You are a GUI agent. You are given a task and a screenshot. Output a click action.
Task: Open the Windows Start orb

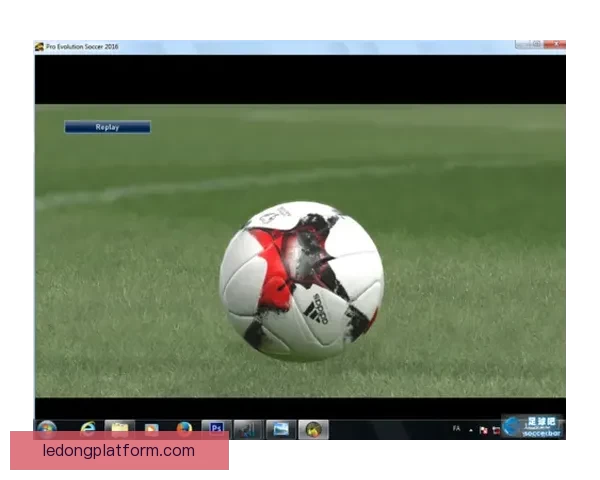(47, 429)
